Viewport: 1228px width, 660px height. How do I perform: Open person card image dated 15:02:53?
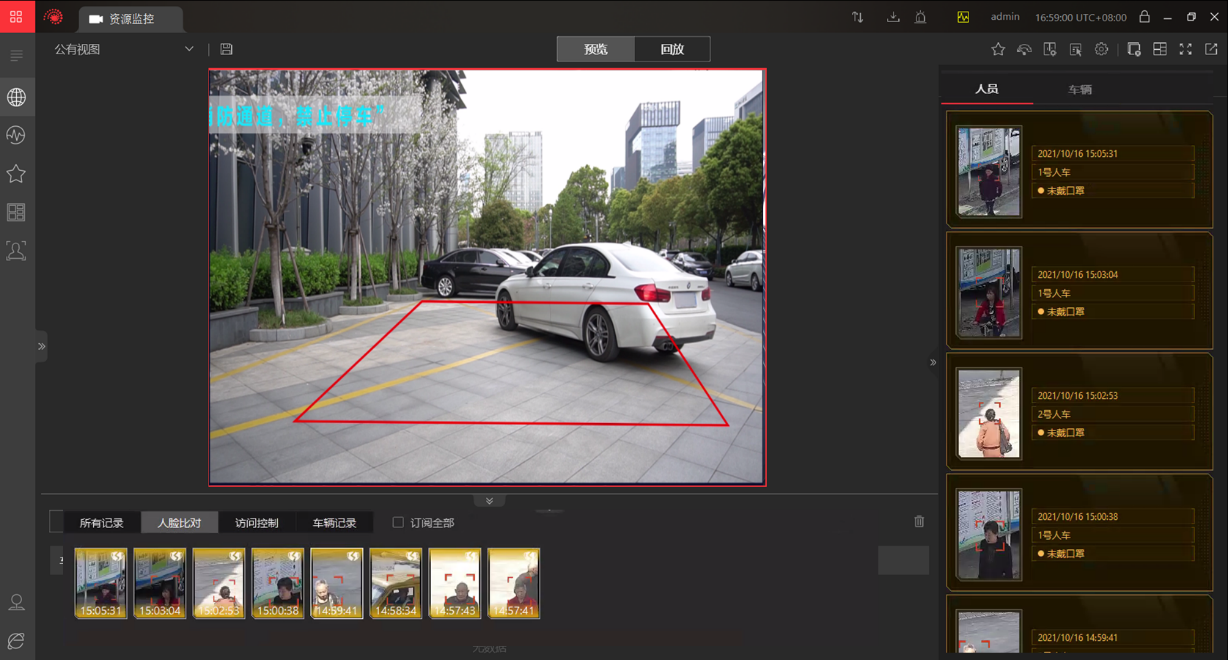click(x=989, y=413)
